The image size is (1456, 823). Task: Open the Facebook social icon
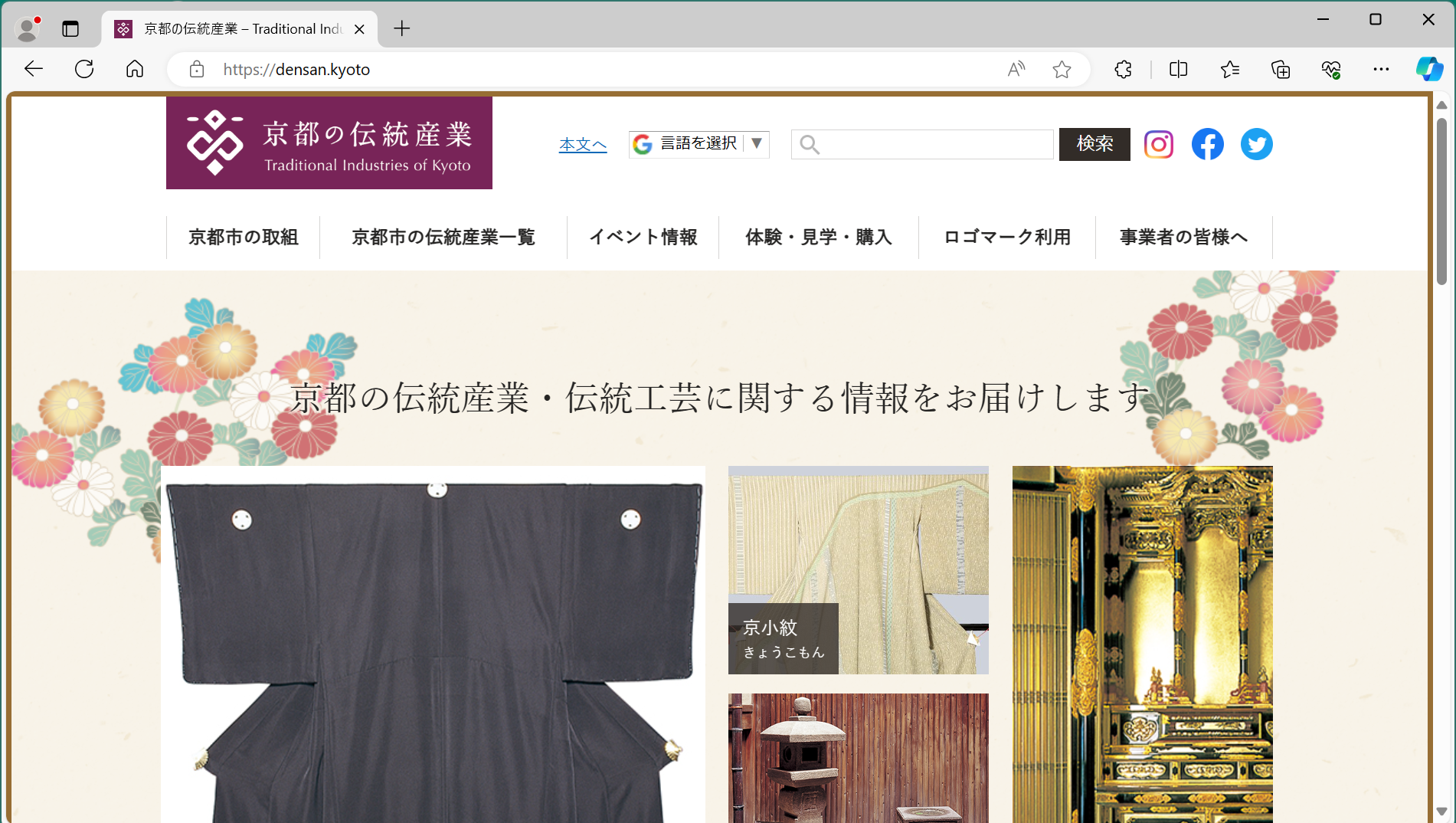1207,144
